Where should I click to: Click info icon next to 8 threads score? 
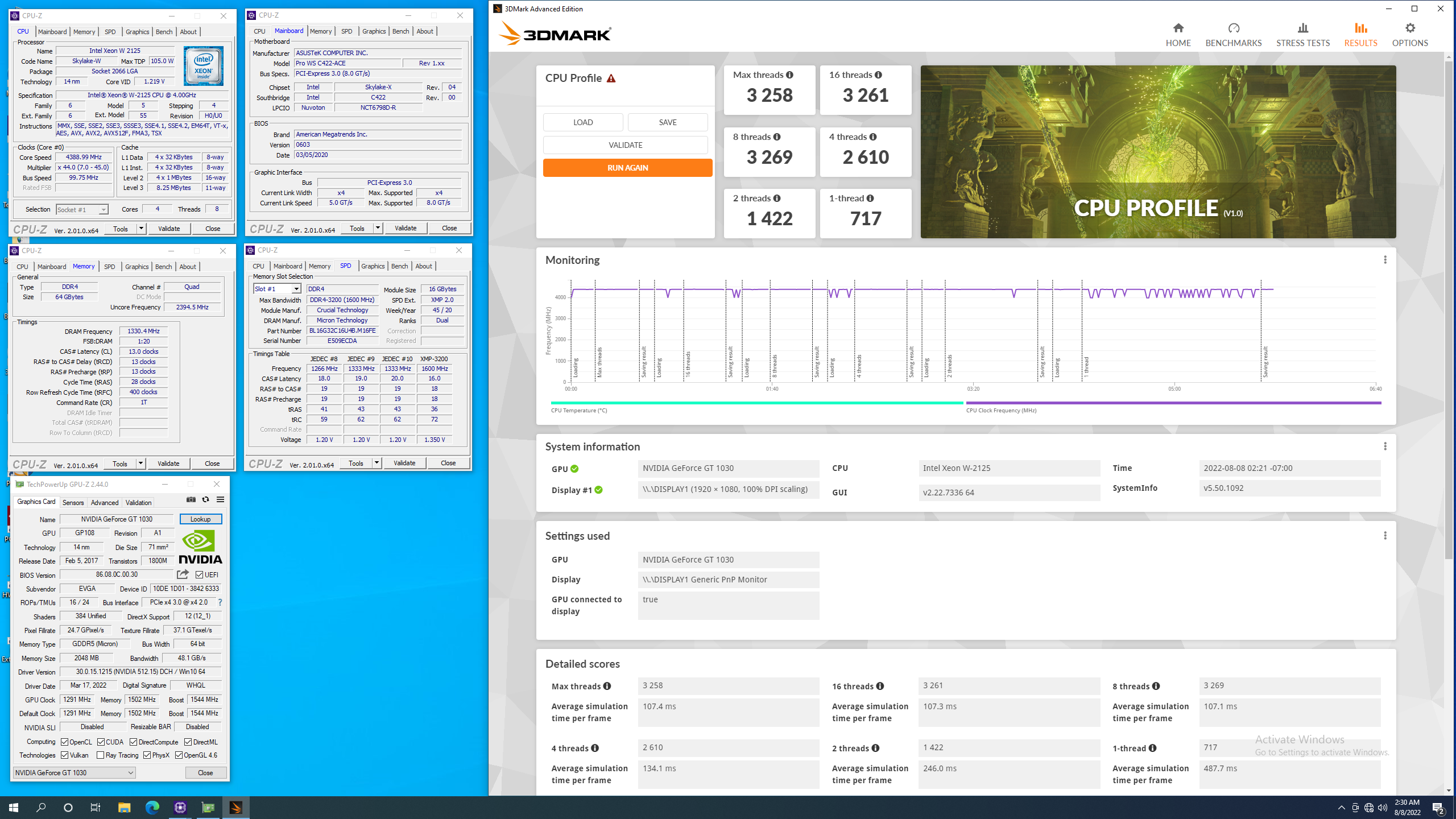coord(777,137)
